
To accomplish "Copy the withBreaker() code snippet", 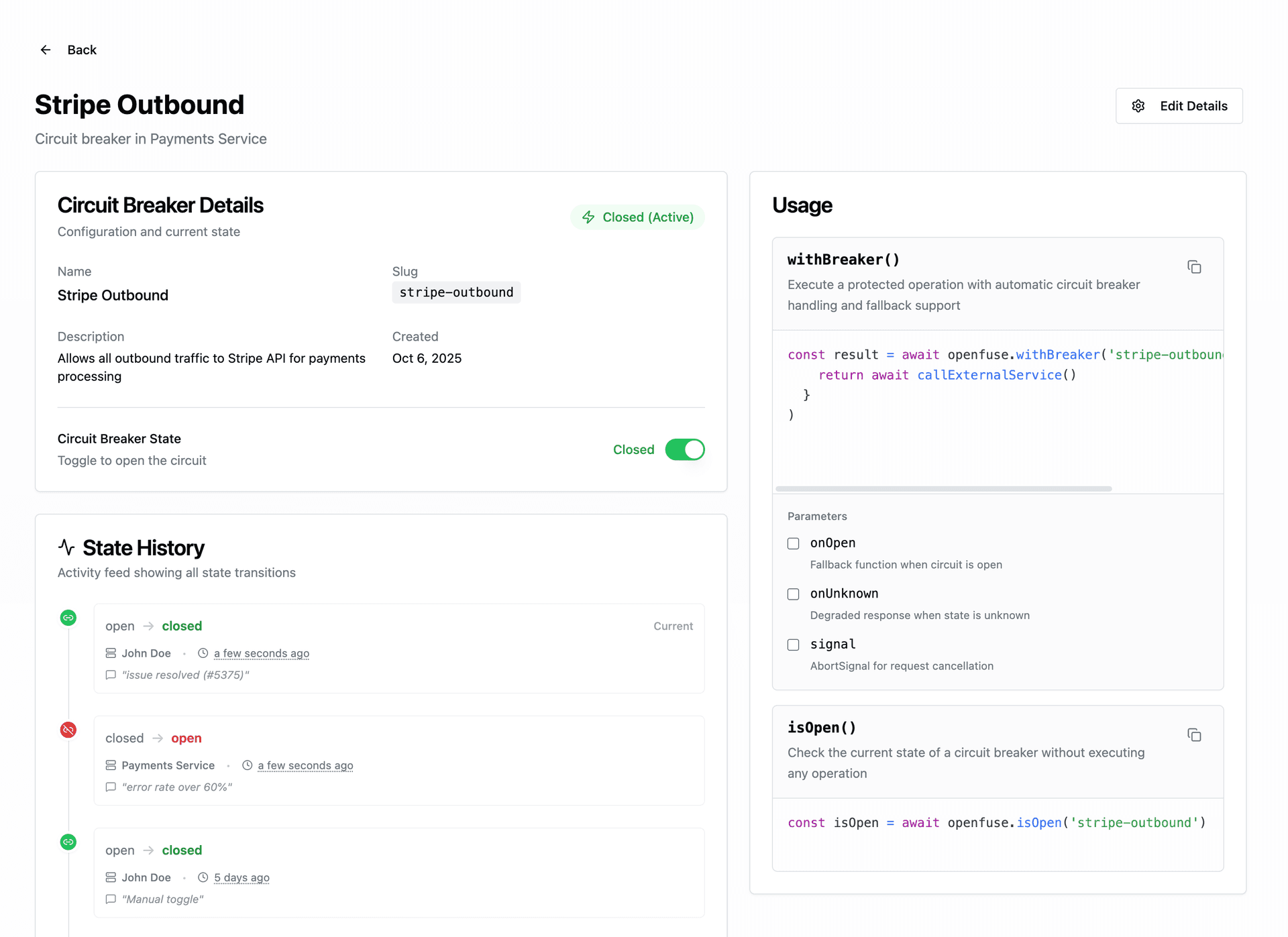I will click(1195, 266).
